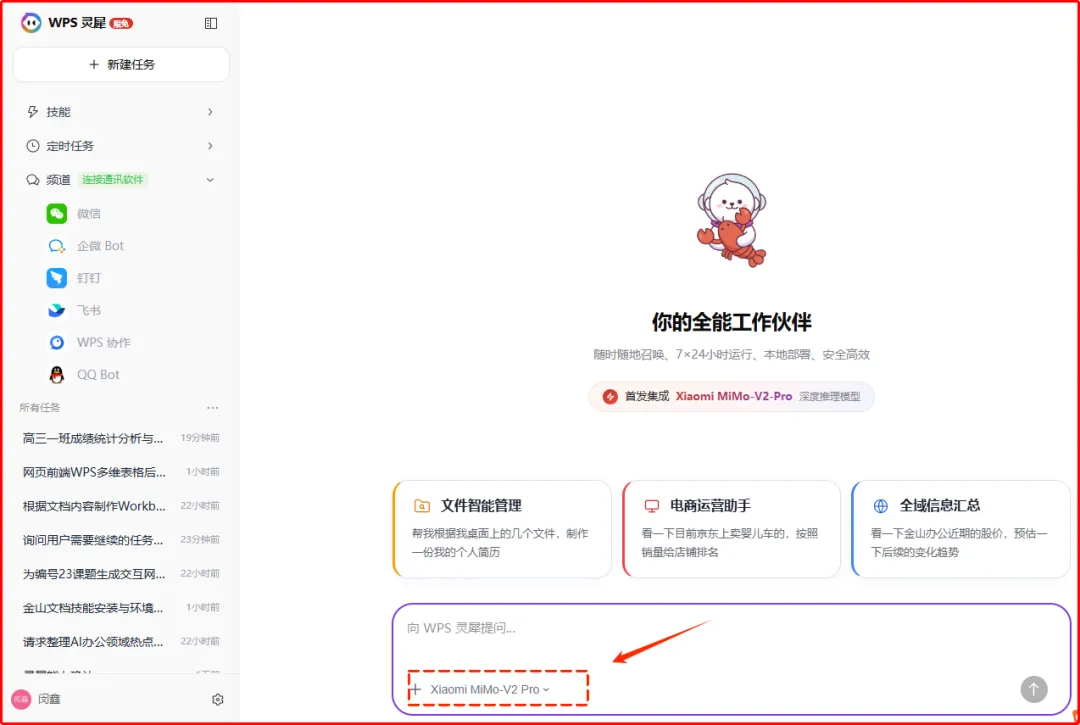Click the 连接通讯软件 green tag
The image size is (1080, 725).
(113, 180)
